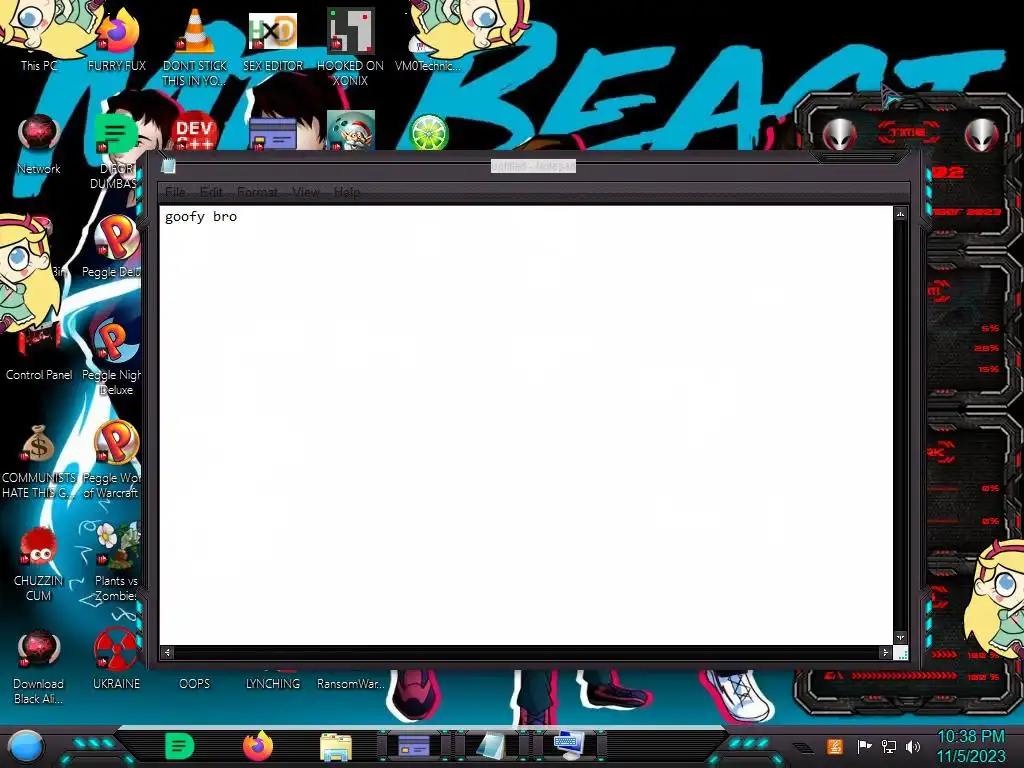Open the red Dev-C++ desktop icon
Viewport: 1024px width, 768px height.
click(195, 133)
